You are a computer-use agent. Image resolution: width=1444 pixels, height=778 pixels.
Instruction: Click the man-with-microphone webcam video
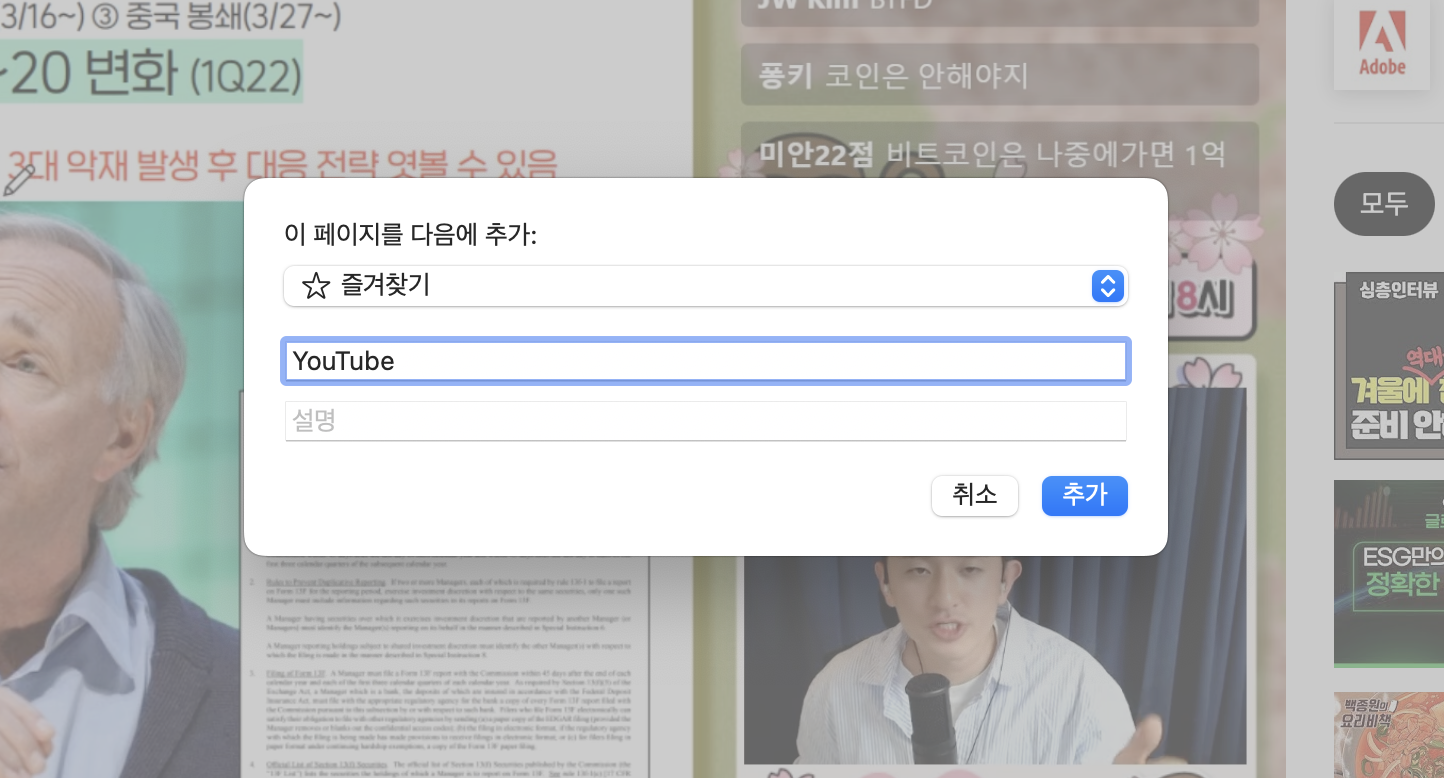[x=995, y=660]
